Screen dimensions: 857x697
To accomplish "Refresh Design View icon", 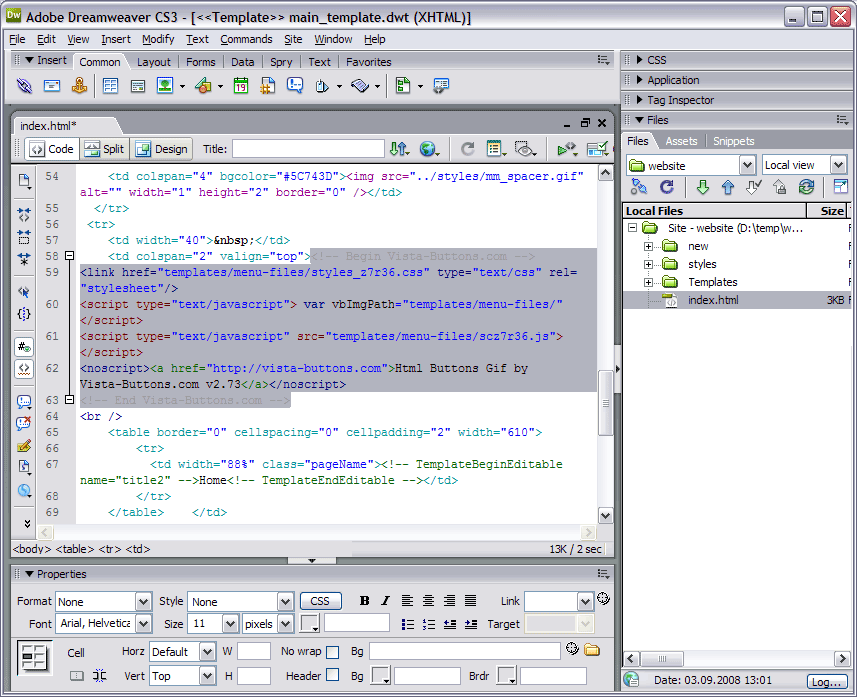I will pyautogui.click(x=467, y=149).
